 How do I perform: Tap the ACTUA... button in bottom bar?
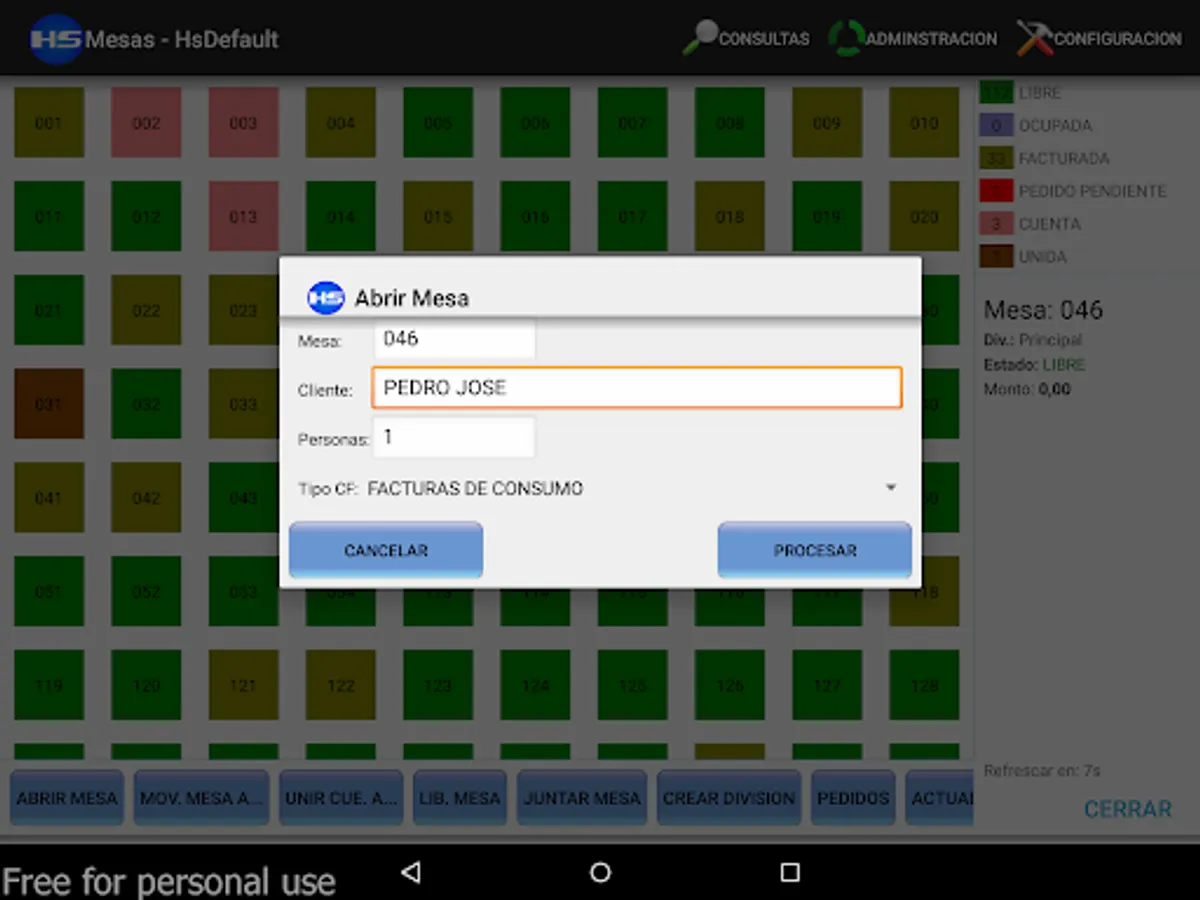click(x=940, y=798)
